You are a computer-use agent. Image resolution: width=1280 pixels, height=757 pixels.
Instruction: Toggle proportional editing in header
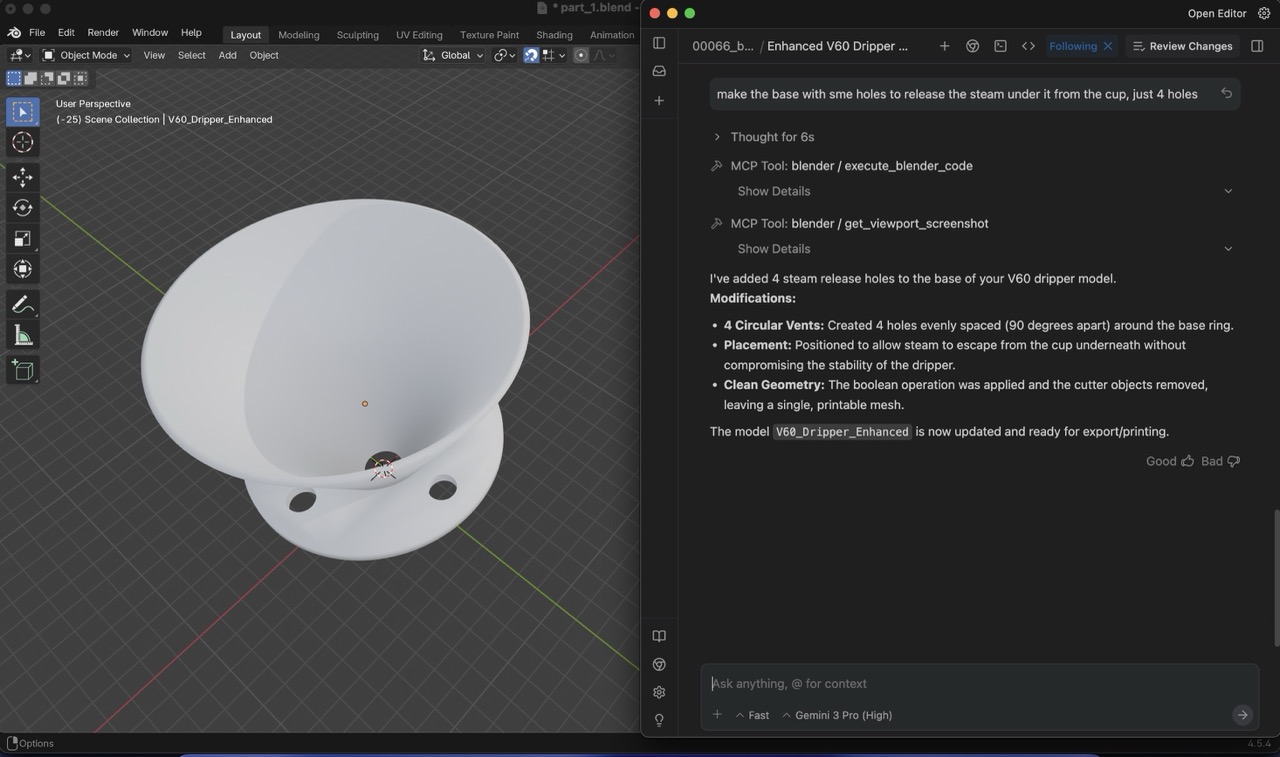click(x=581, y=55)
